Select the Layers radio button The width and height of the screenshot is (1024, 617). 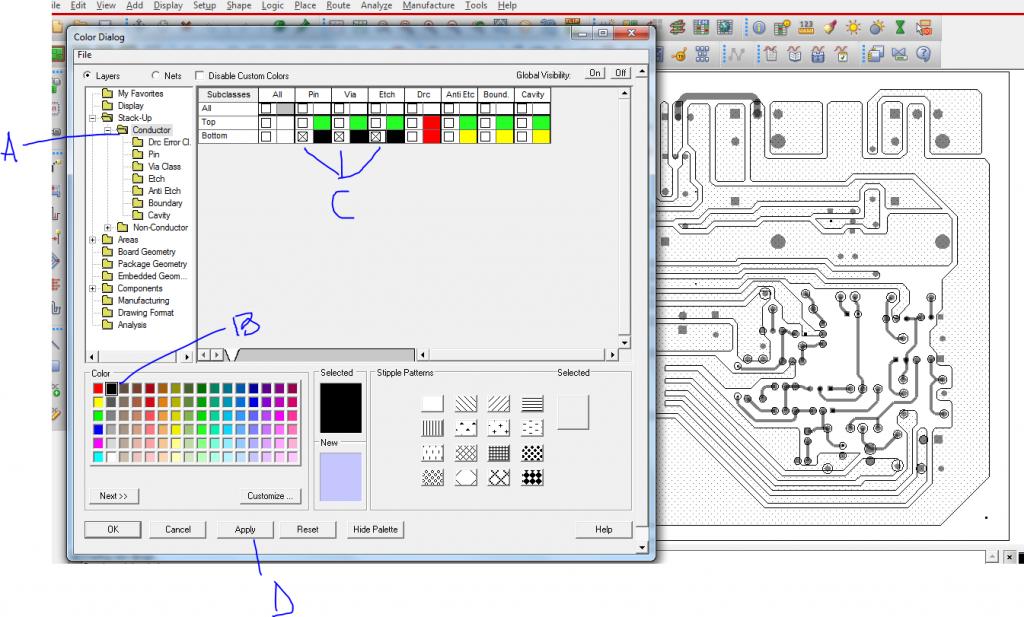(x=88, y=76)
